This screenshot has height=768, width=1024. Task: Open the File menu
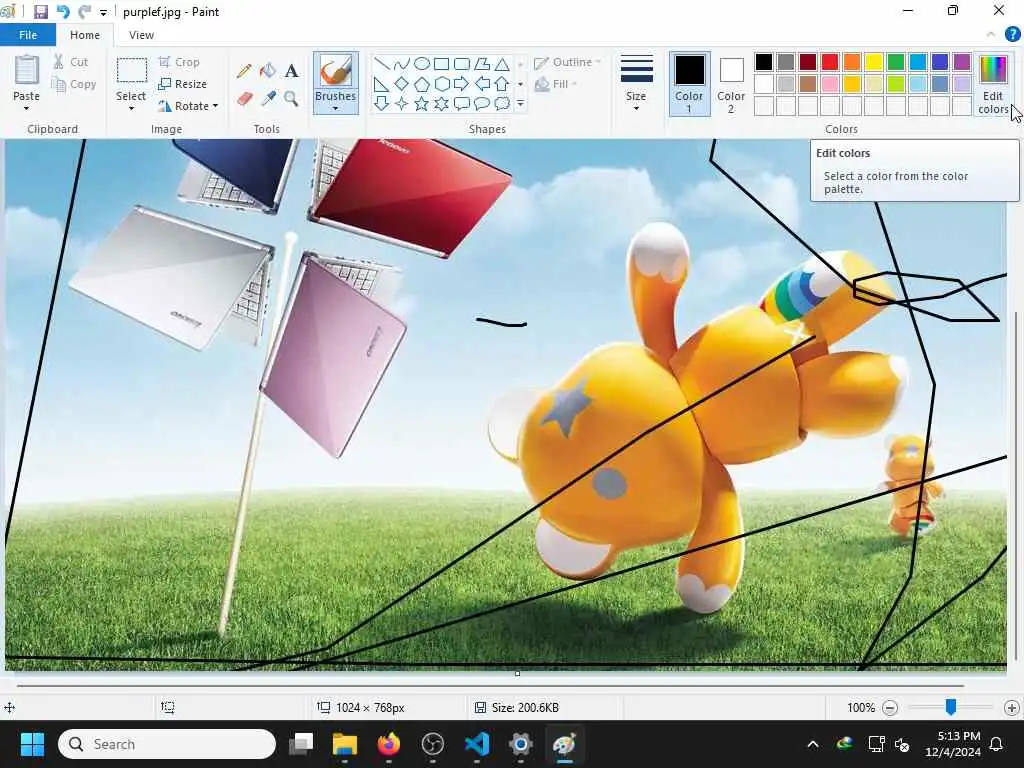pyautogui.click(x=27, y=35)
